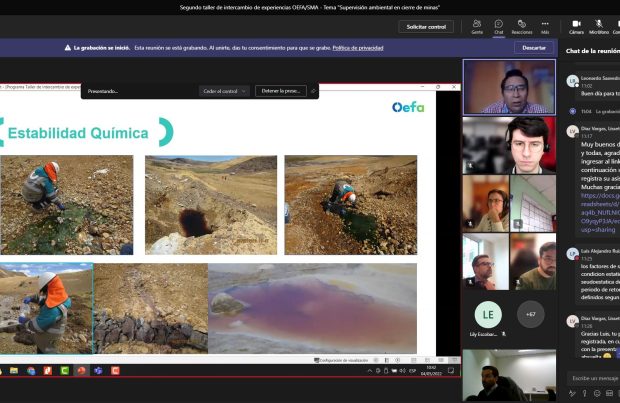The height and width of the screenshot is (403, 620).
Task: Open the clock and date in system tray
Action: (x=431, y=371)
